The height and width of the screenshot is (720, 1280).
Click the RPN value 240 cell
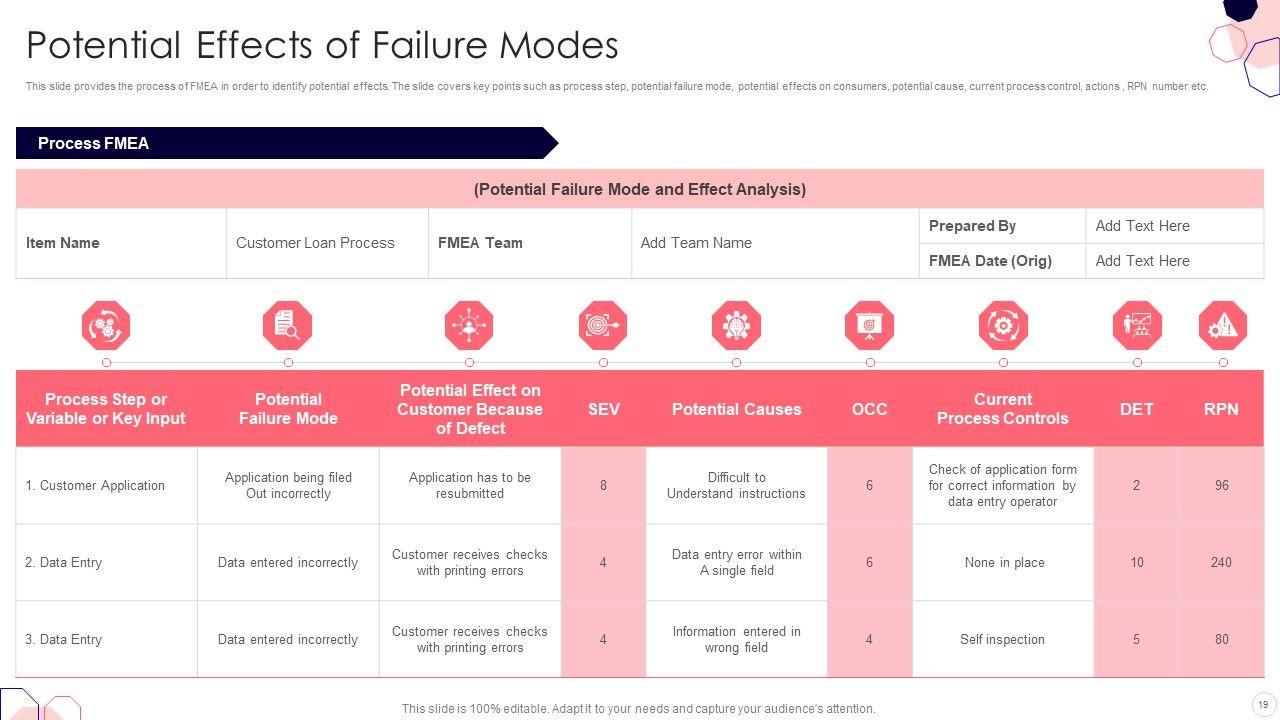point(1221,563)
